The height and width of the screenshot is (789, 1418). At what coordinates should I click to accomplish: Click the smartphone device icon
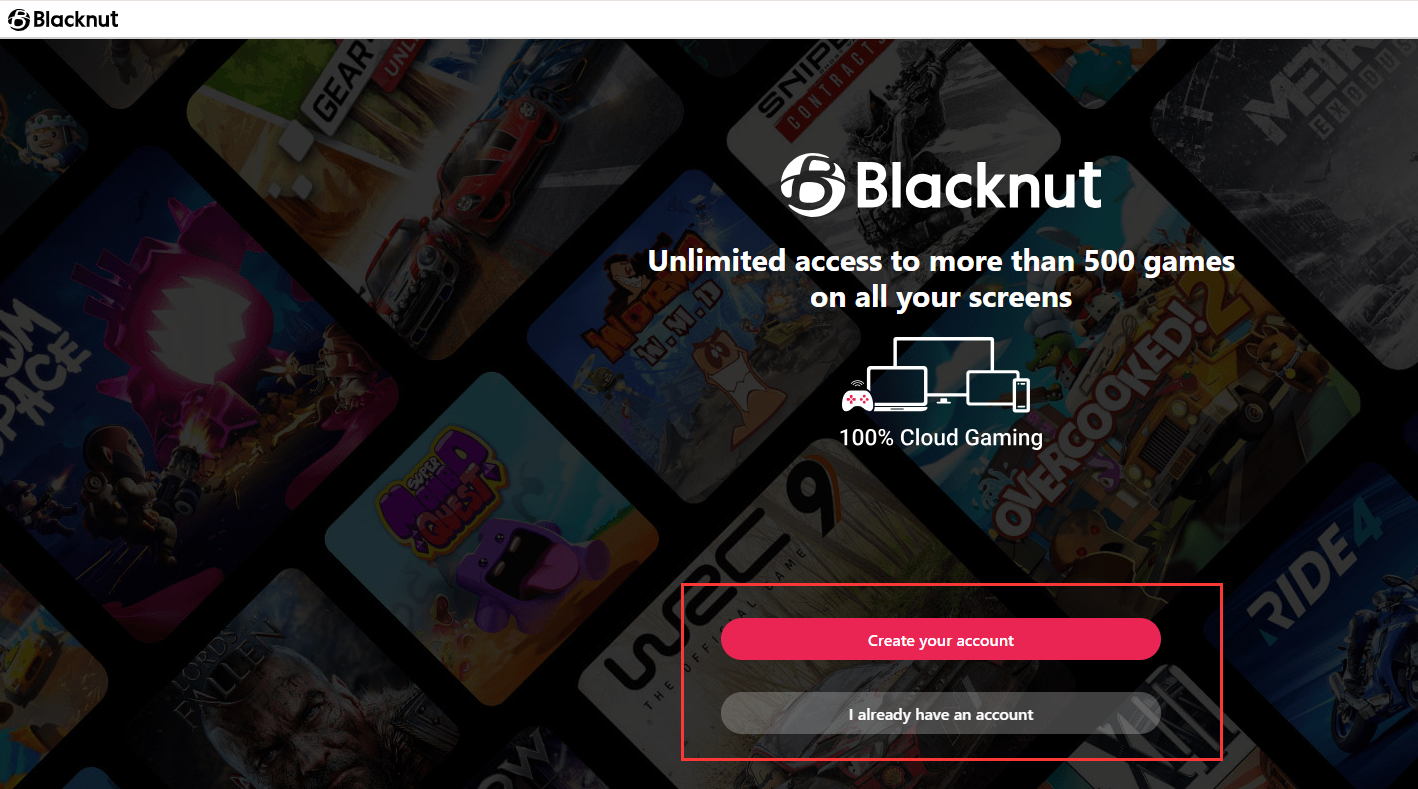tap(1021, 395)
